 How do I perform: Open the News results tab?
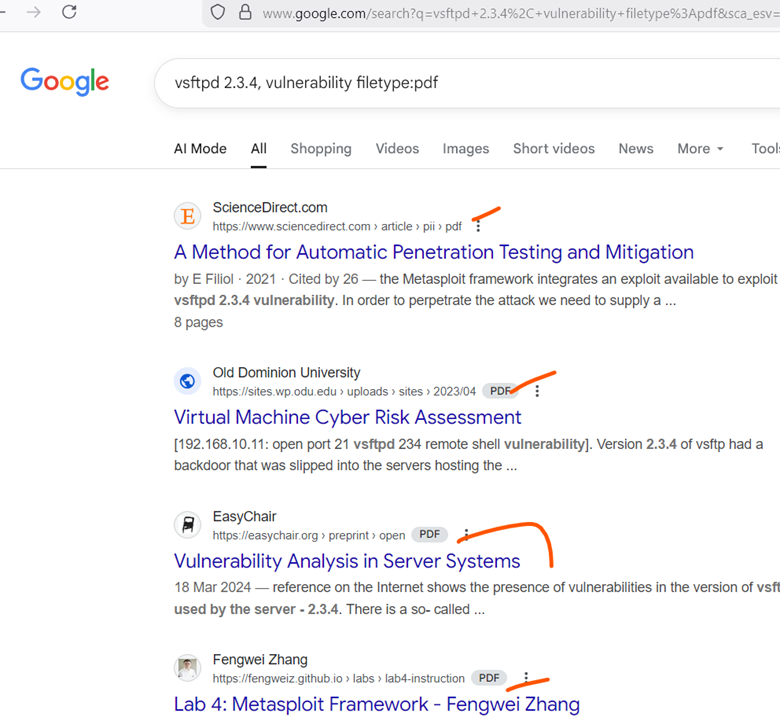[x=635, y=148]
